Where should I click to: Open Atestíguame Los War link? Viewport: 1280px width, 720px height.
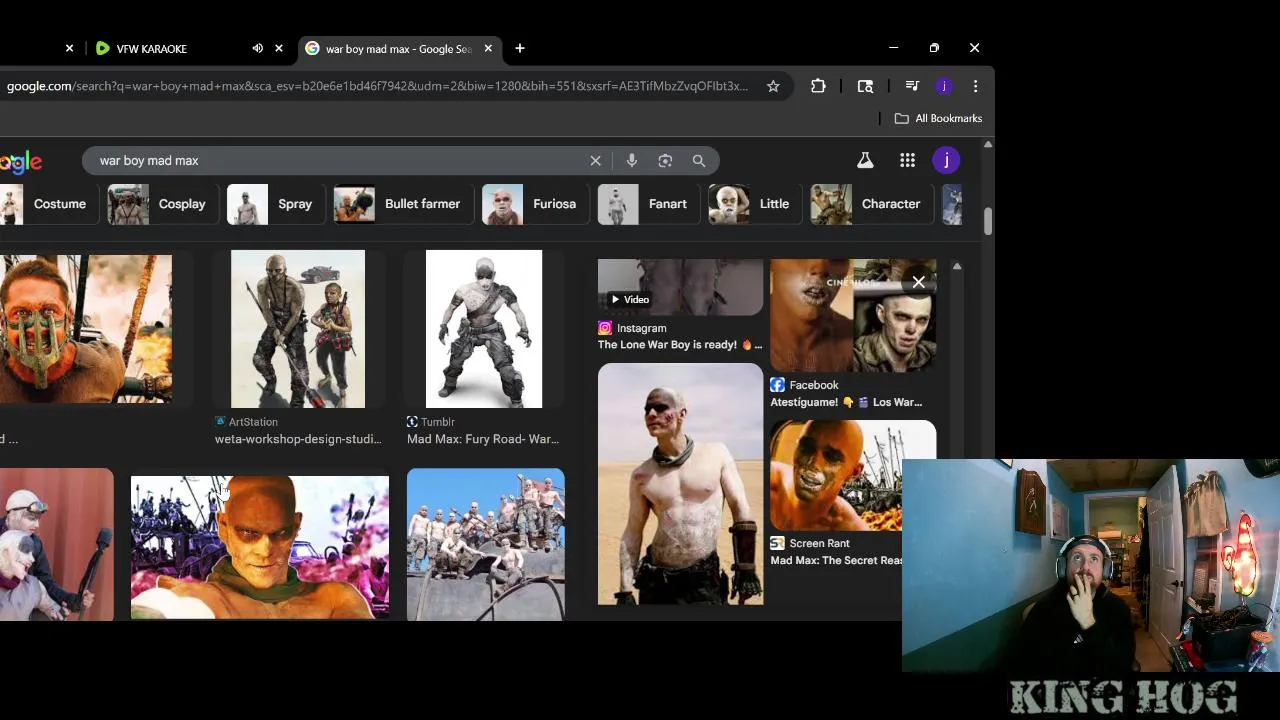846,402
